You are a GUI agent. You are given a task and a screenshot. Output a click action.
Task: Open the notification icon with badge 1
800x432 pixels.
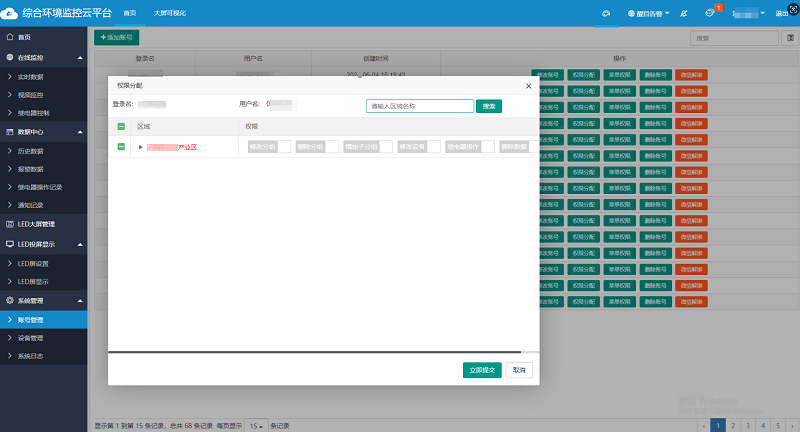click(x=709, y=13)
